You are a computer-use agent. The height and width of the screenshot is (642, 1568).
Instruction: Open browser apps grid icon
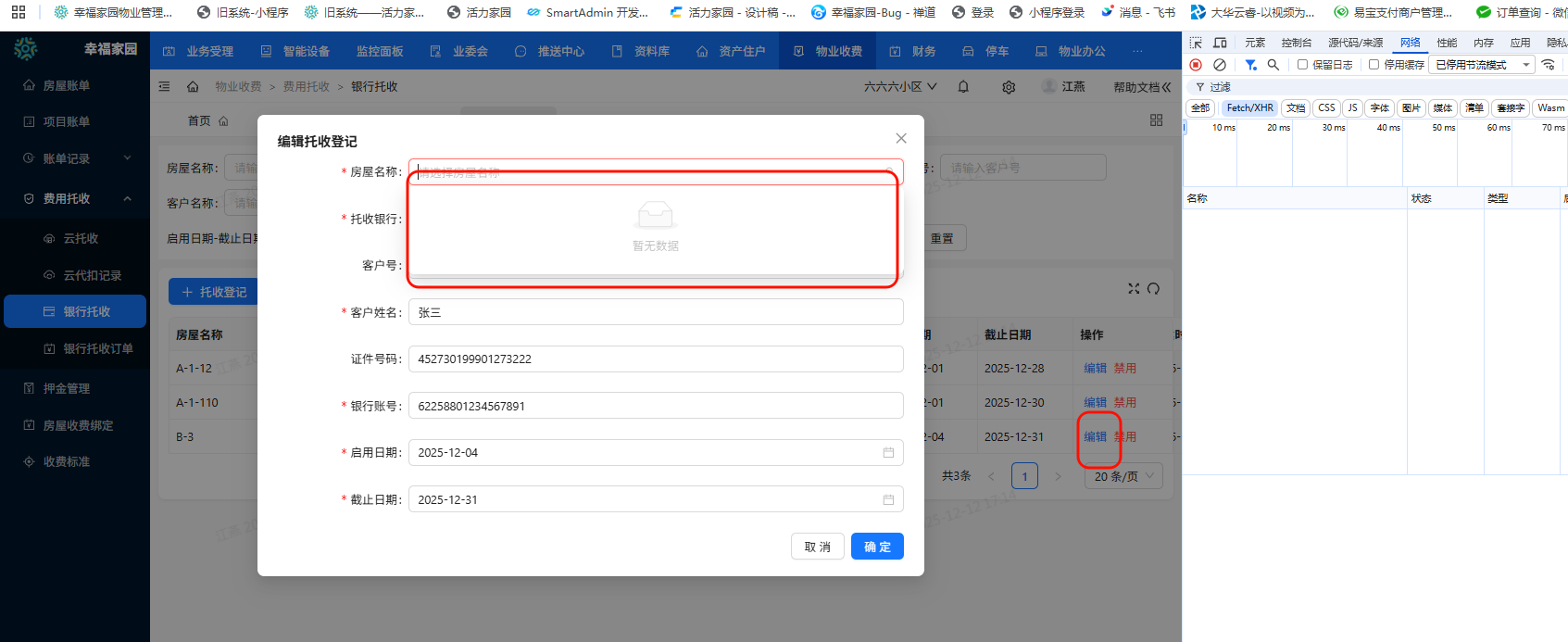(19, 12)
